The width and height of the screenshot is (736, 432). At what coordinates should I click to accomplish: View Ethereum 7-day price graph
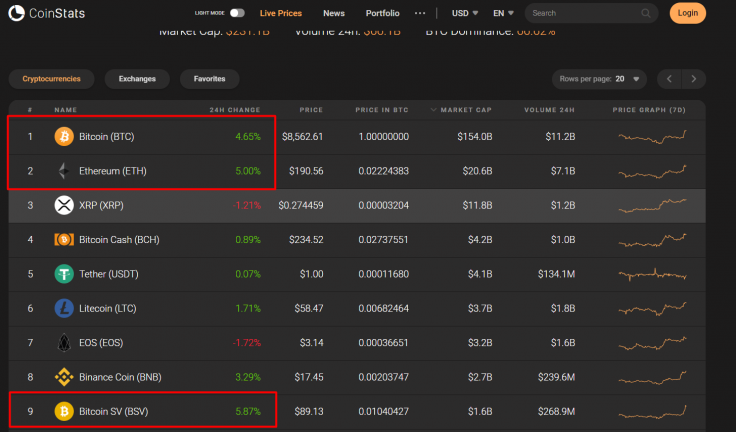652,171
